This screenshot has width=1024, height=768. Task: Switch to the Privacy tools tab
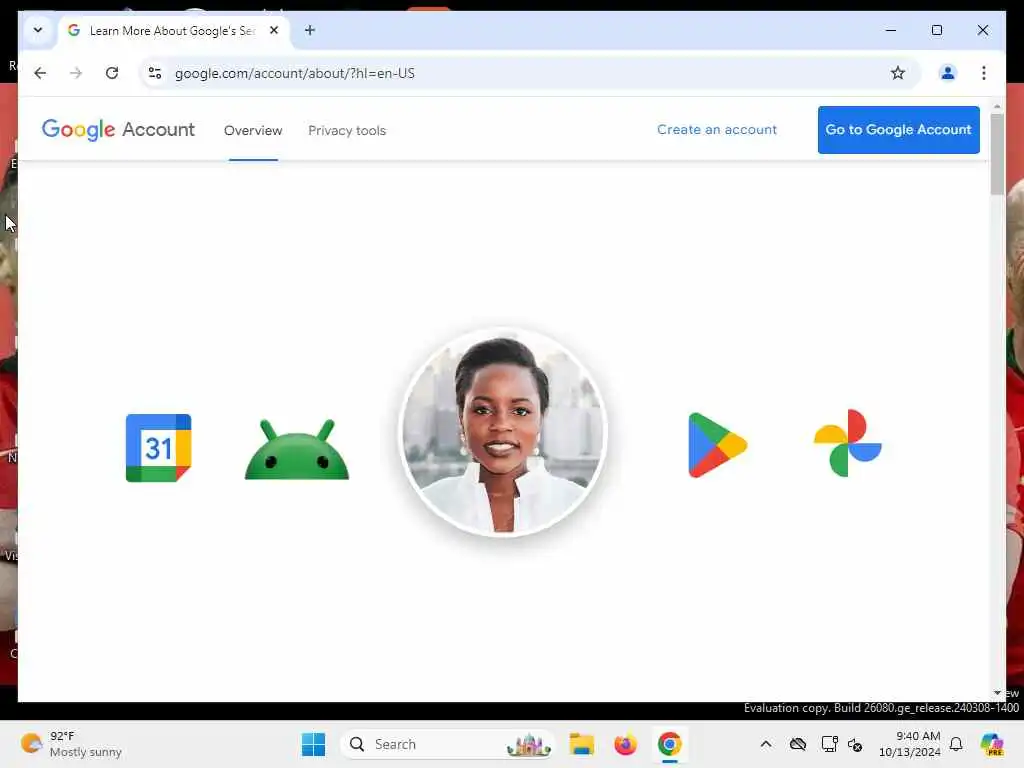[347, 131]
